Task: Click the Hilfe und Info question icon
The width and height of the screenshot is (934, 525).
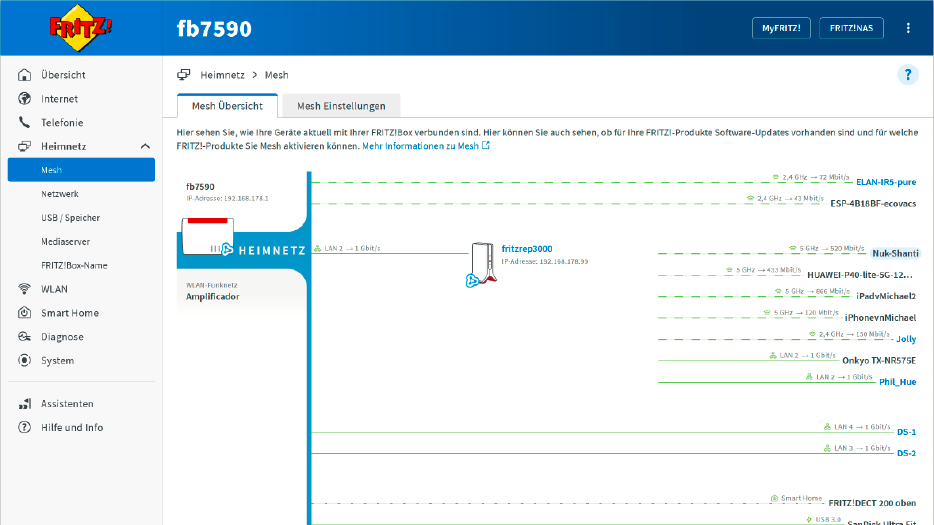Action: point(24,427)
